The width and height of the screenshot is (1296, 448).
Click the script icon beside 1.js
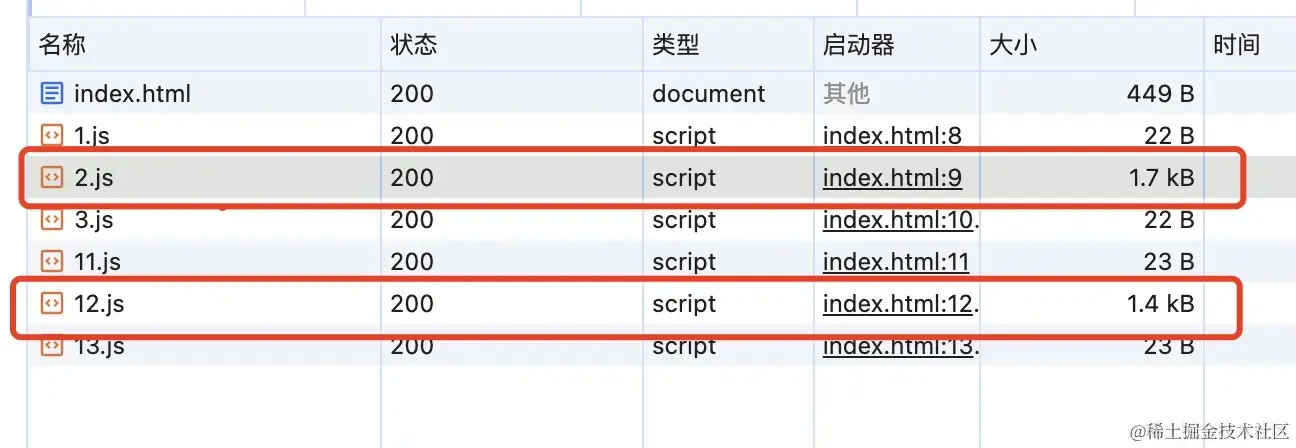[x=51, y=136]
